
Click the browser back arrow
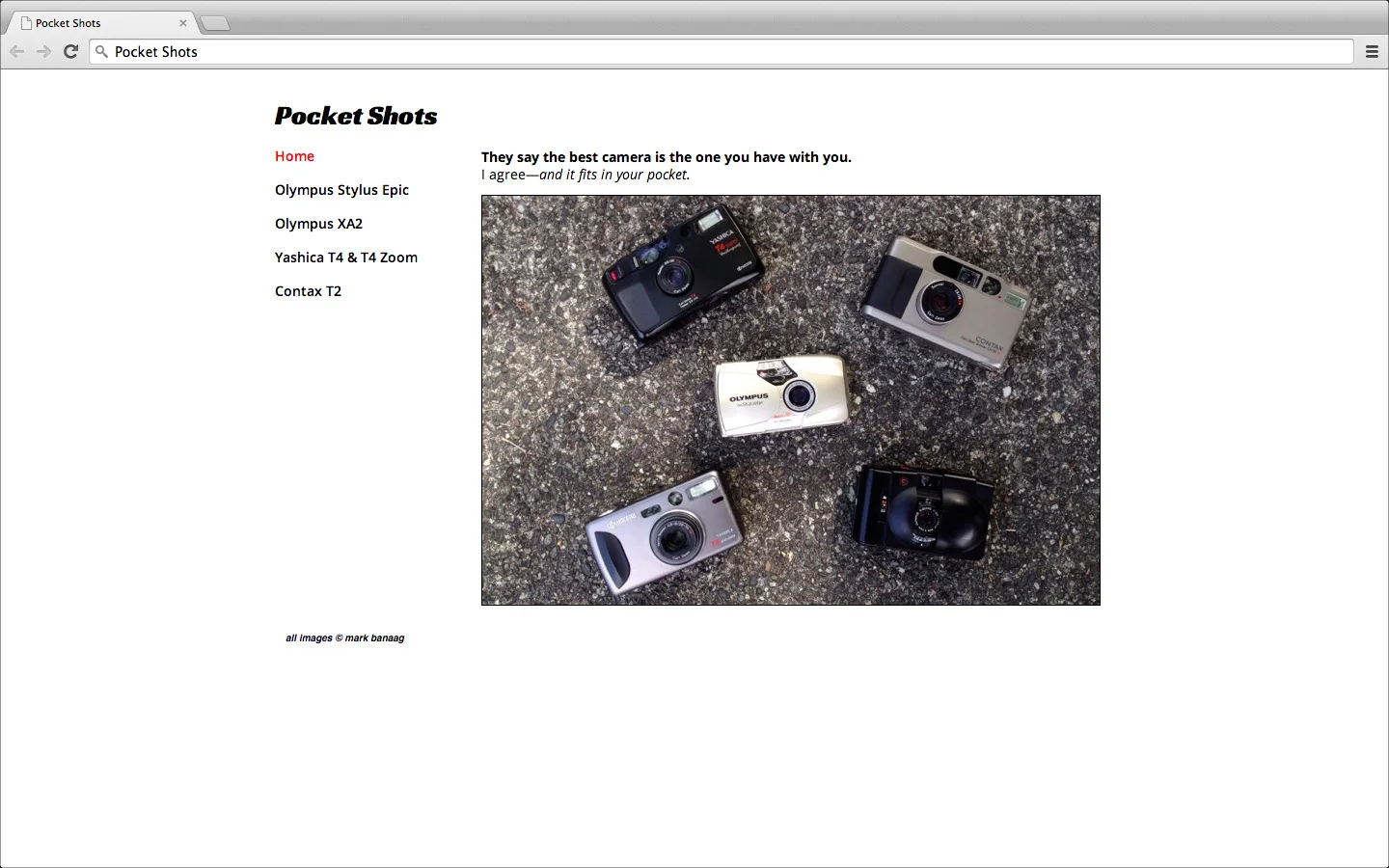16,51
